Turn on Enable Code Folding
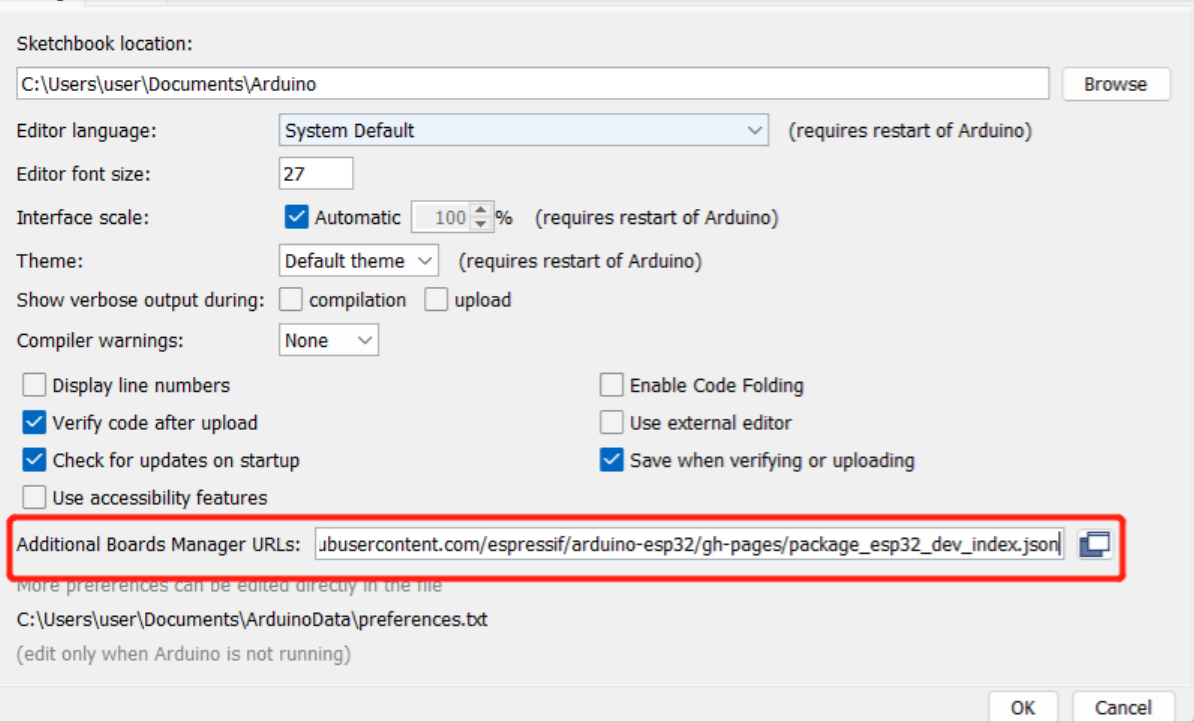Viewport: 1194px width, 722px height. coord(612,385)
